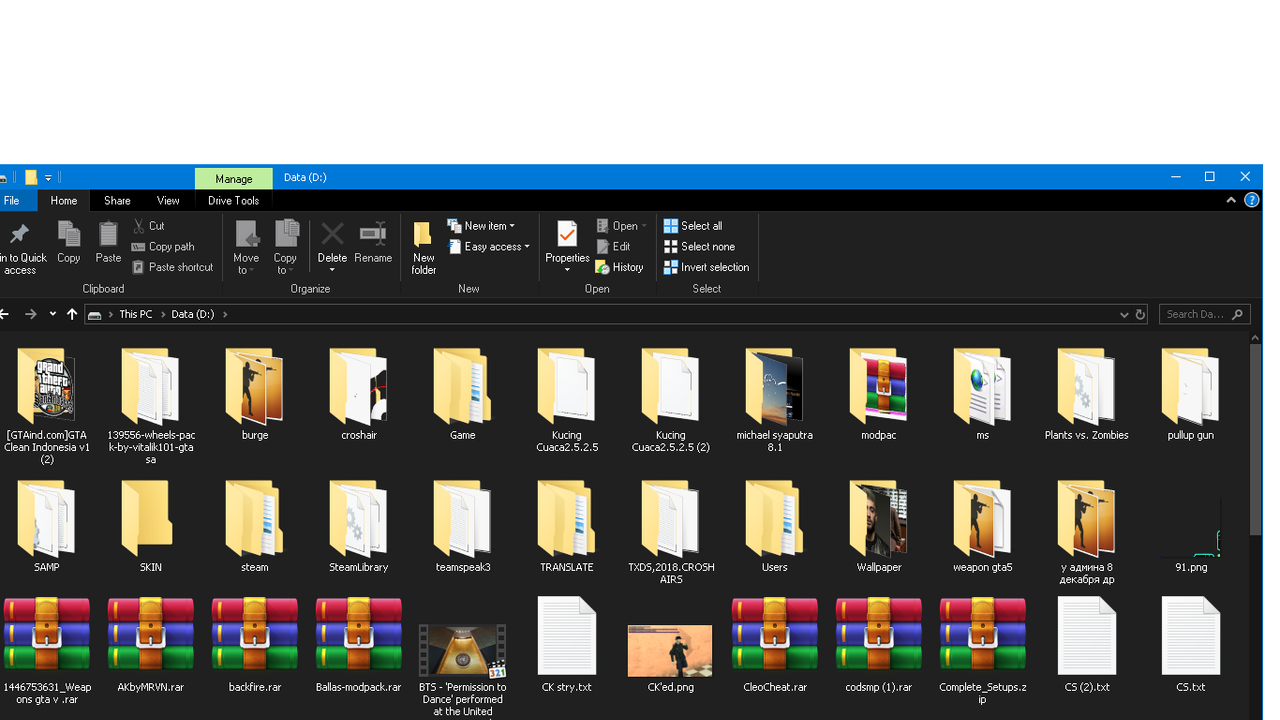The width and height of the screenshot is (1280, 720).
Task: Expand the address bar history dropdown
Action: [x=1124, y=314]
